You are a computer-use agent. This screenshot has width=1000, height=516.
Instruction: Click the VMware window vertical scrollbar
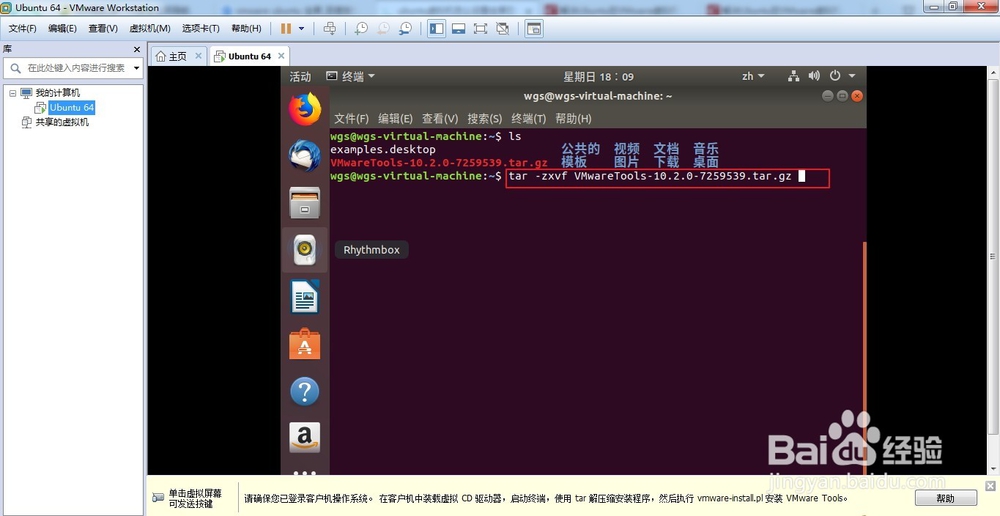[994, 256]
